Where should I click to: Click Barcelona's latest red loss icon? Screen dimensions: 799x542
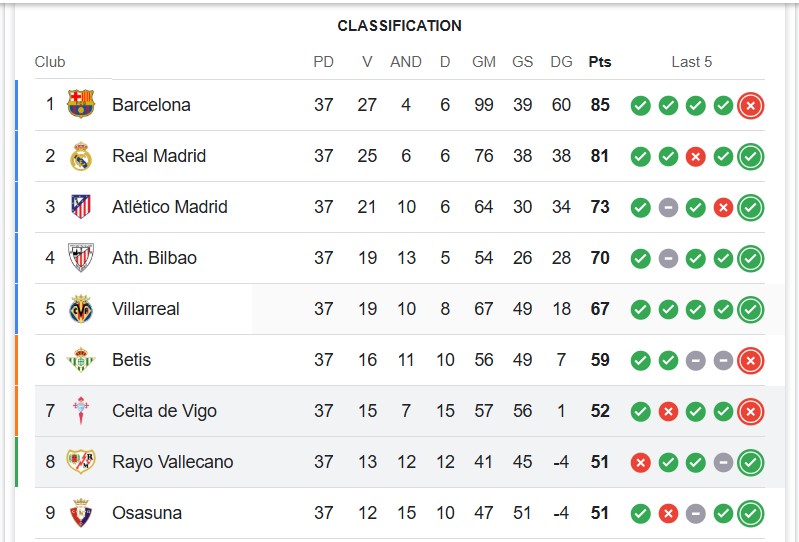click(751, 106)
